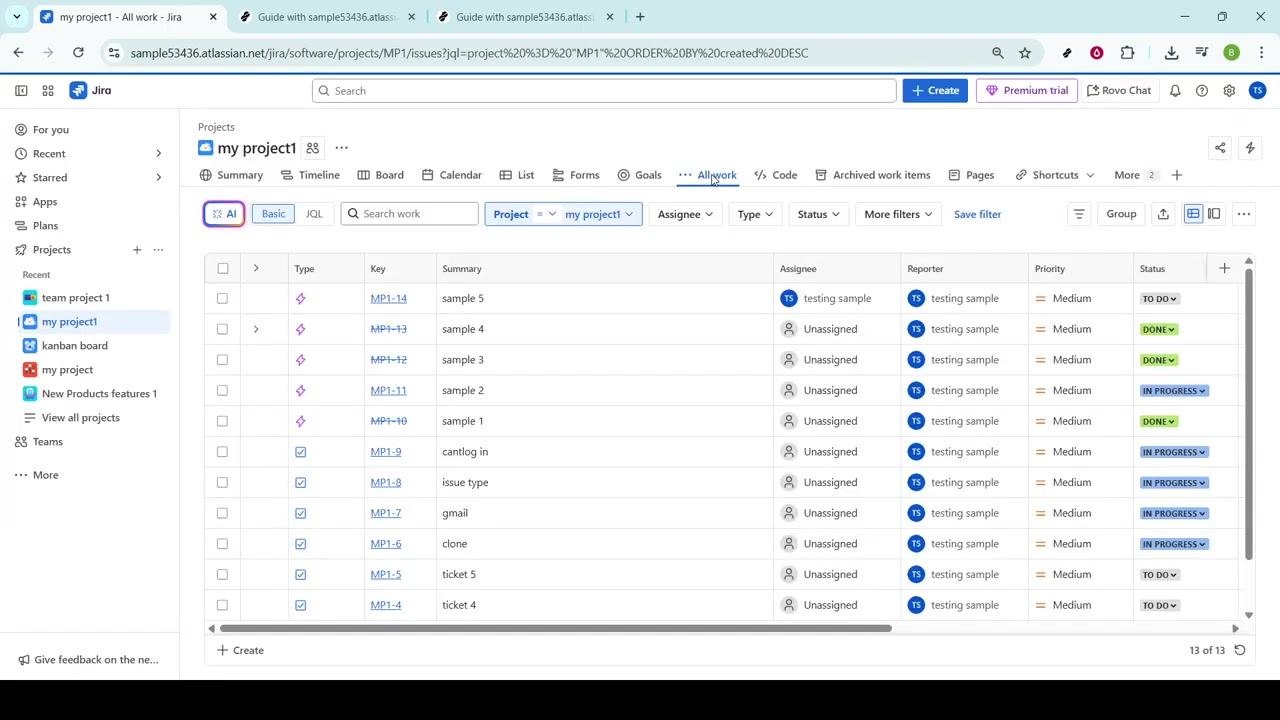Add a new tab with plus icon
Screen dimensions: 1280x720
tap(1177, 175)
